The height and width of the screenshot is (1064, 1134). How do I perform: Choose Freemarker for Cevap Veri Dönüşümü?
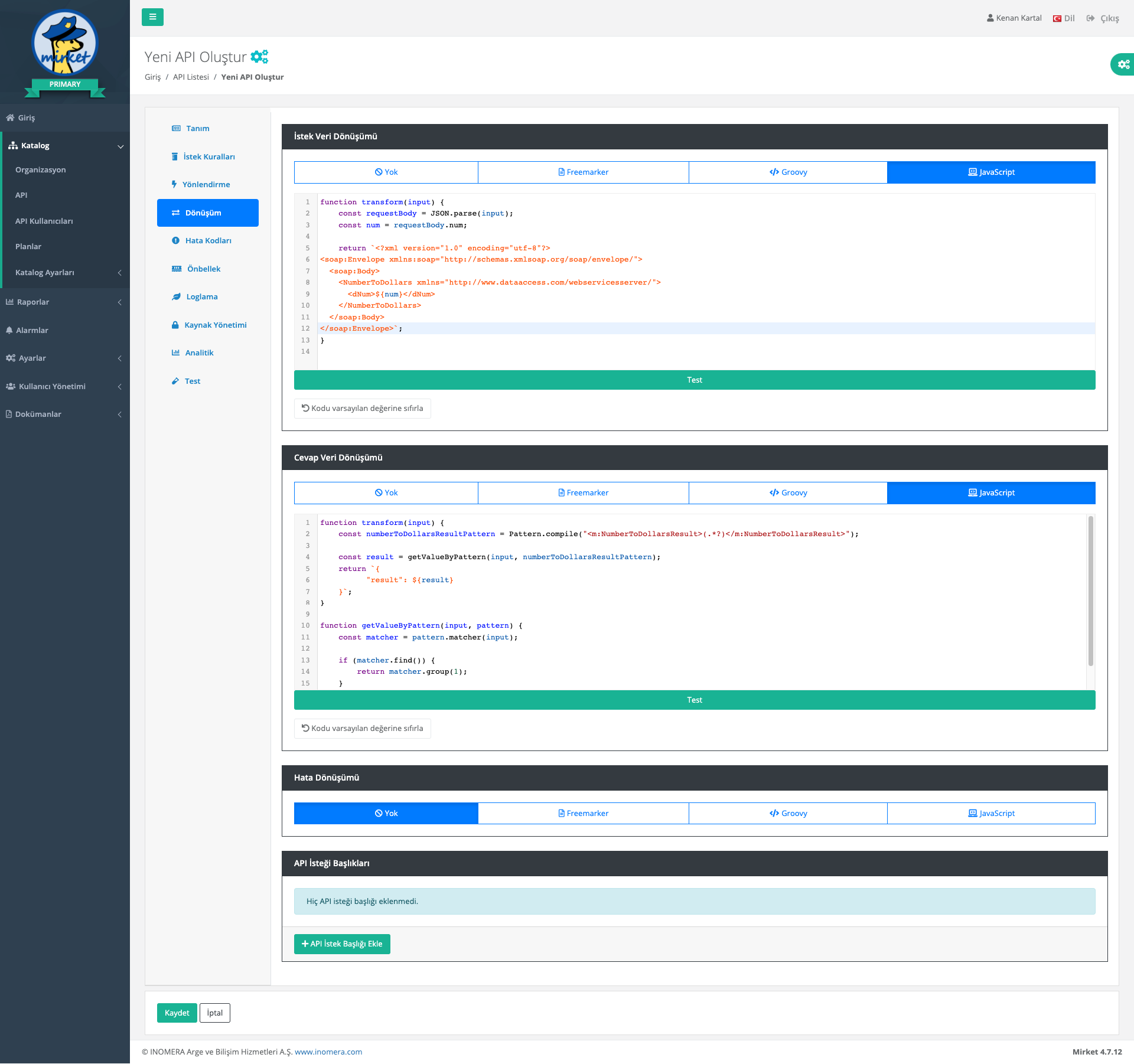tap(584, 492)
